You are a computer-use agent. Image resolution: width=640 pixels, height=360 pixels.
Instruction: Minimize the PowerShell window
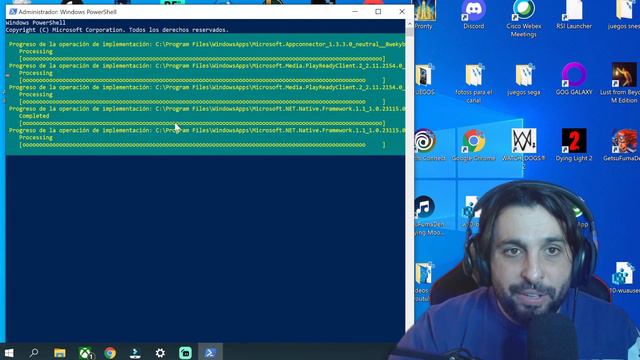coord(355,12)
